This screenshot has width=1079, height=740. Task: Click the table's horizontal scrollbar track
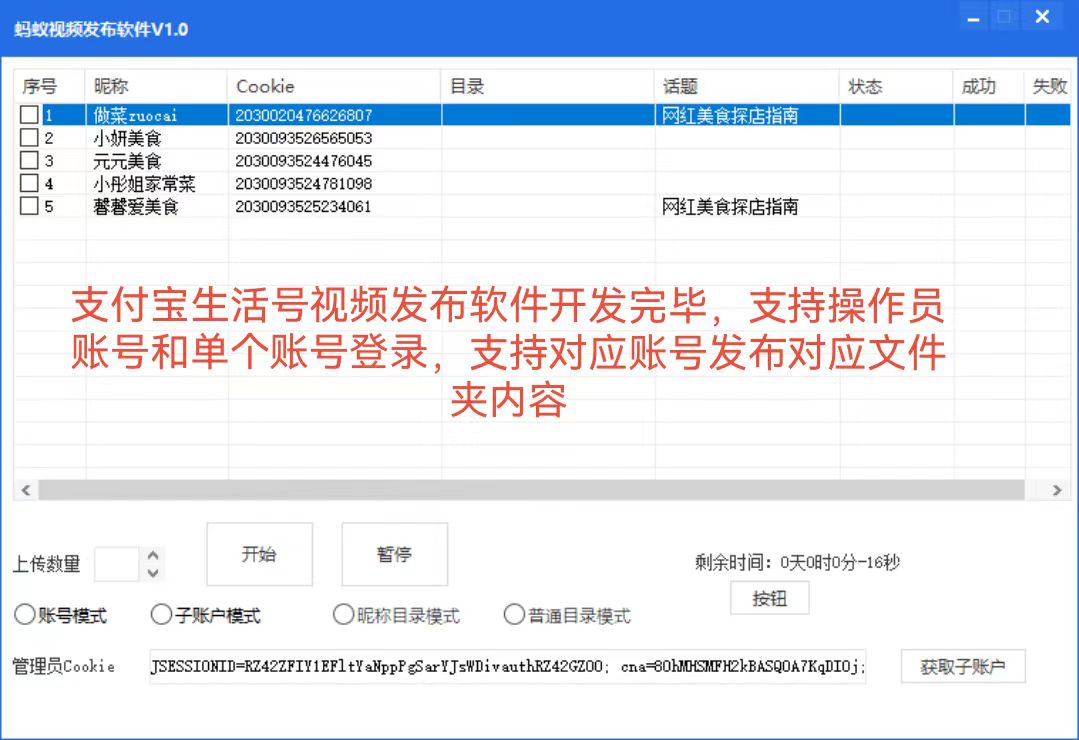click(x=531, y=490)
